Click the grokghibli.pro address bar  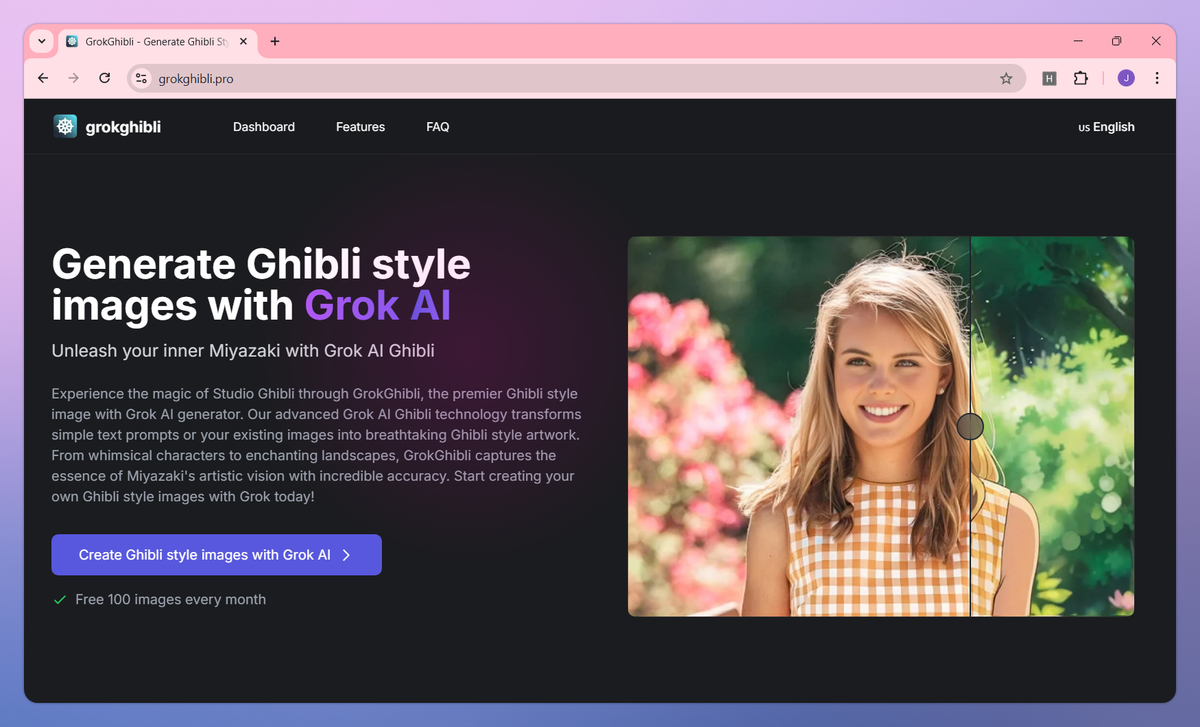576,78
